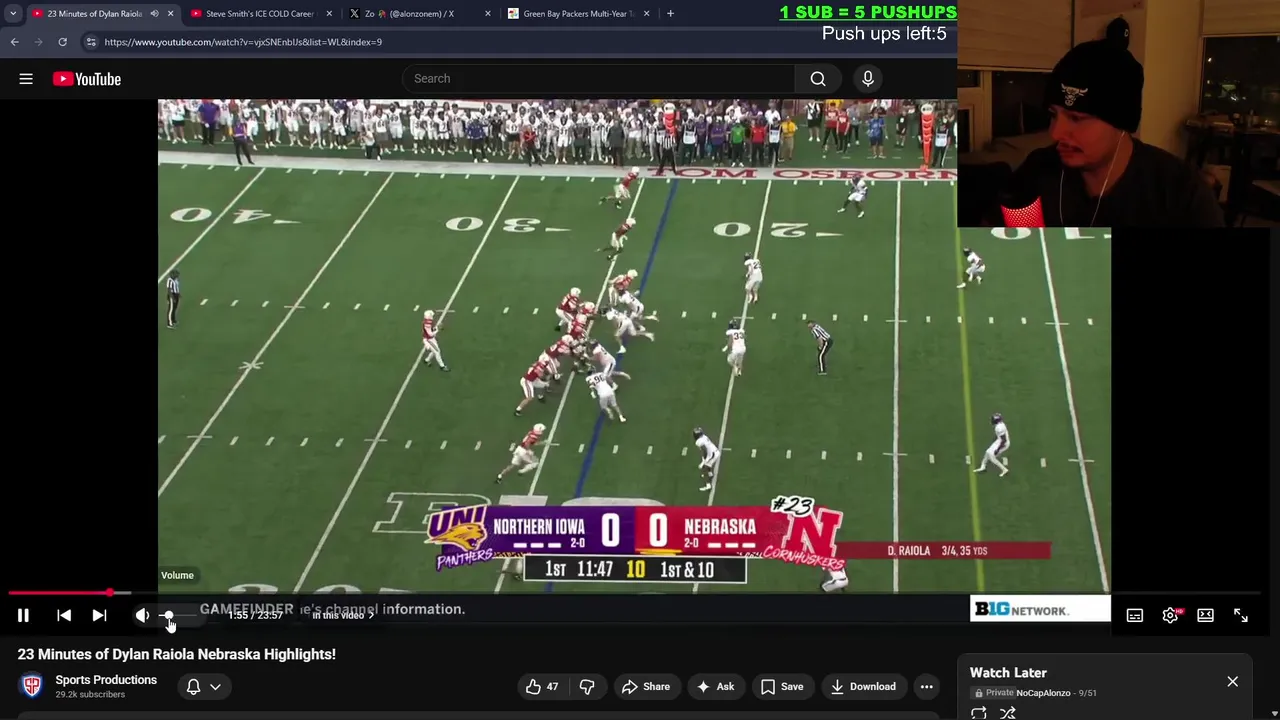Dislike the video

(x=587, y=687)
